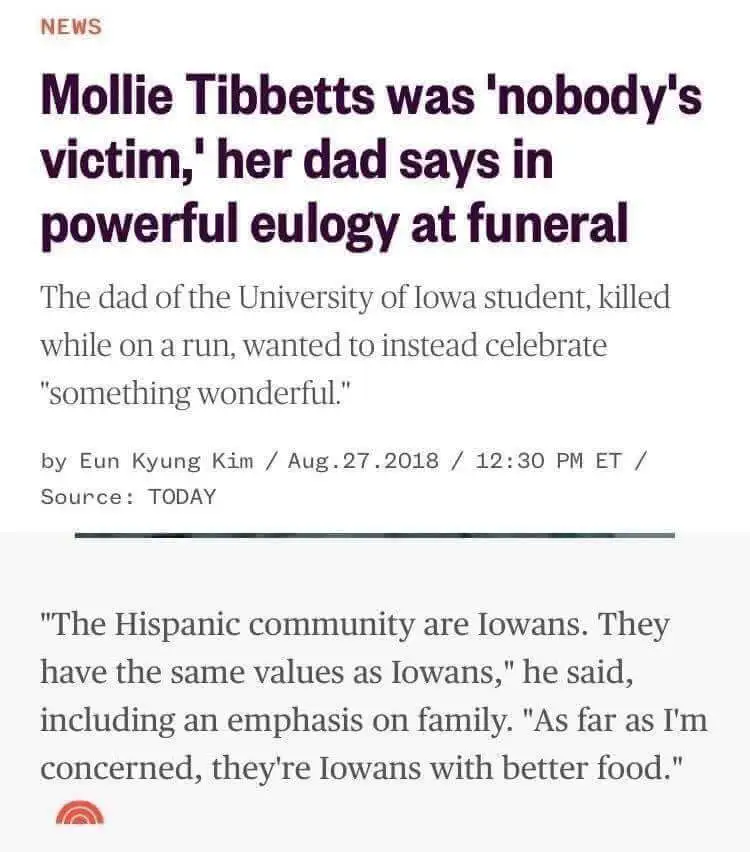
Task: Click the thin image strip below byline
Action: click(x=374, y=535)
